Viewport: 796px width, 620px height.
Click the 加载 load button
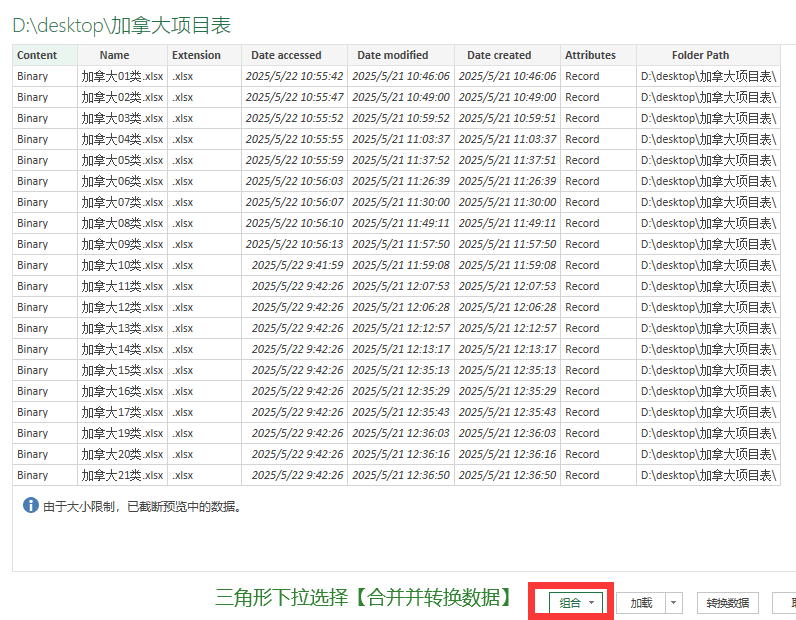[641, 603]
